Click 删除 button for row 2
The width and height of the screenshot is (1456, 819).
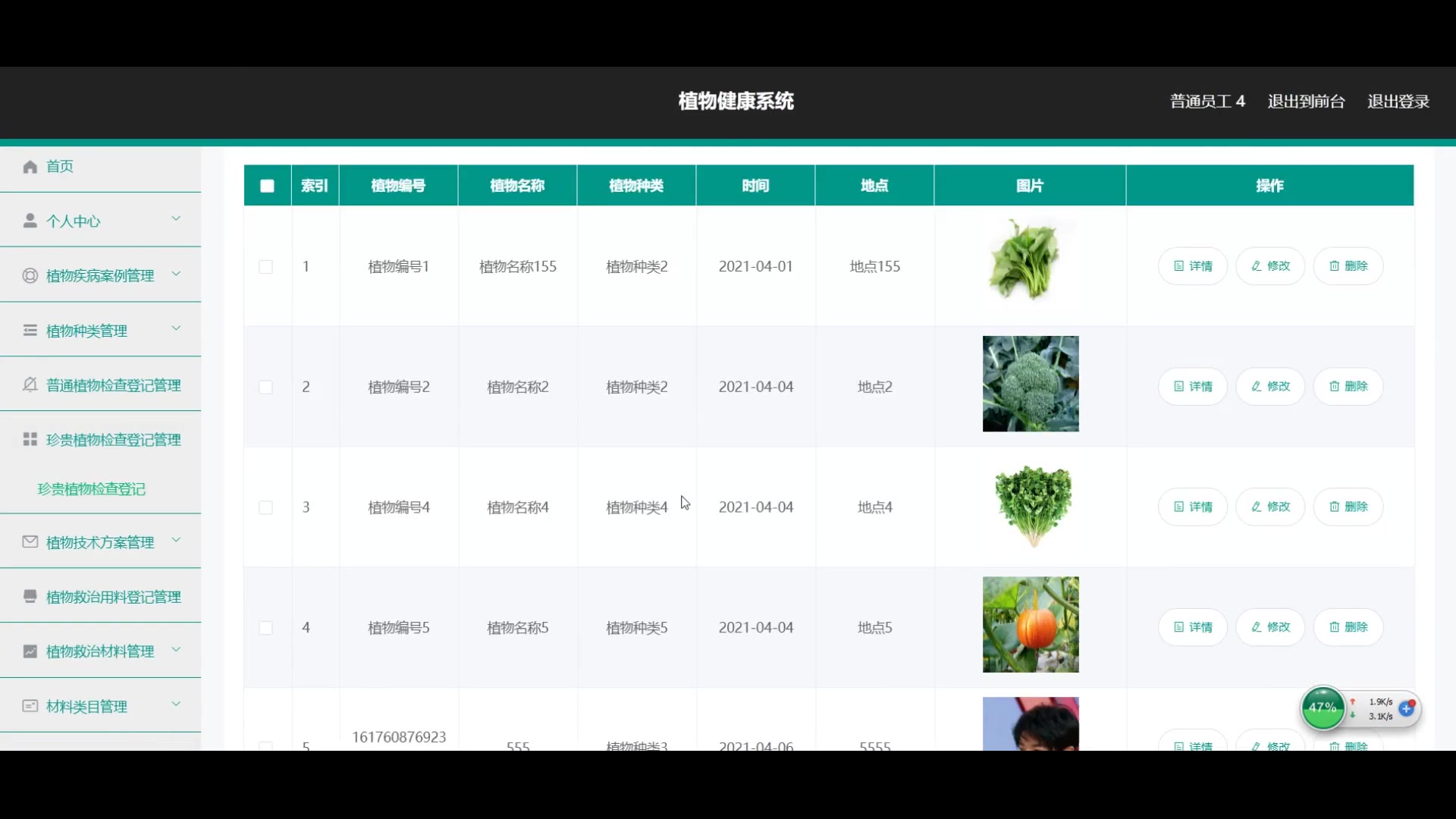click(1348, 387)
